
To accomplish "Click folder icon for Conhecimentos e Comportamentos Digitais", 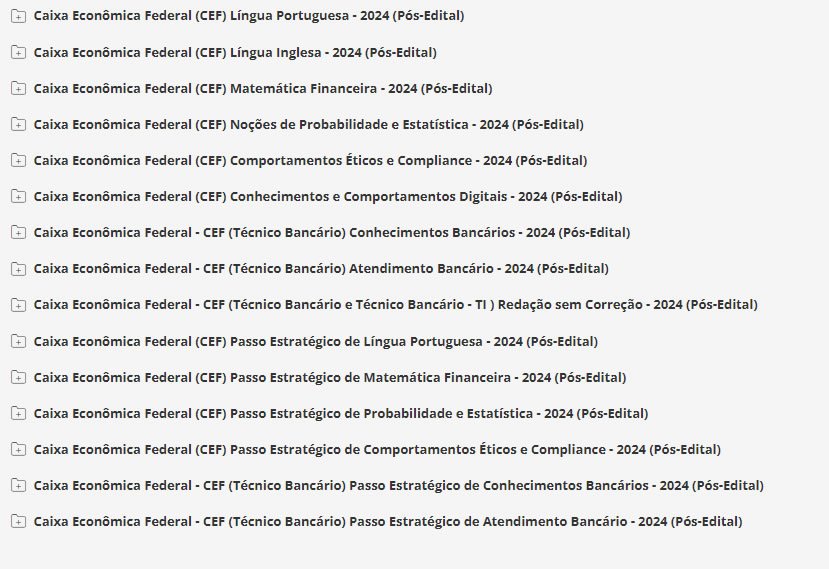I will [18, 196].
